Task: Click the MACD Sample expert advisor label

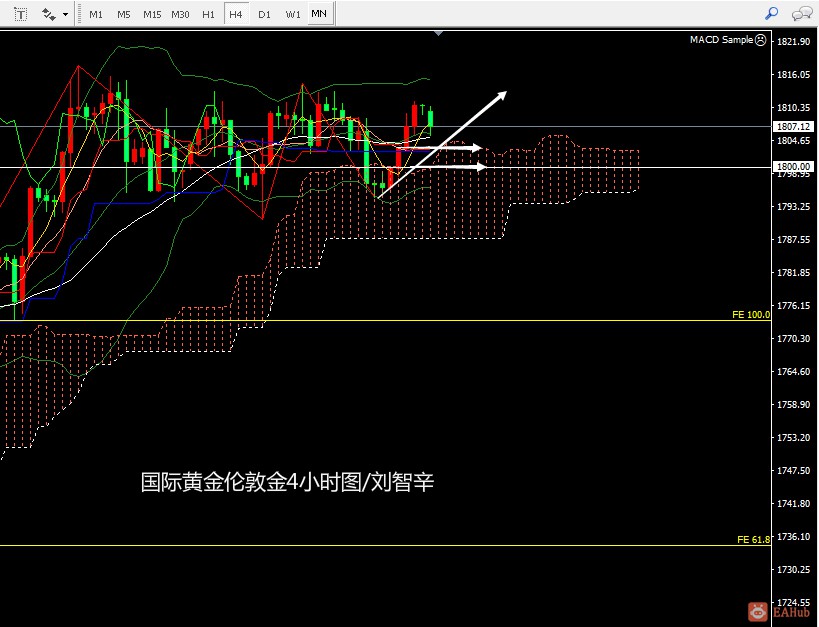Action: pos(721,40)
